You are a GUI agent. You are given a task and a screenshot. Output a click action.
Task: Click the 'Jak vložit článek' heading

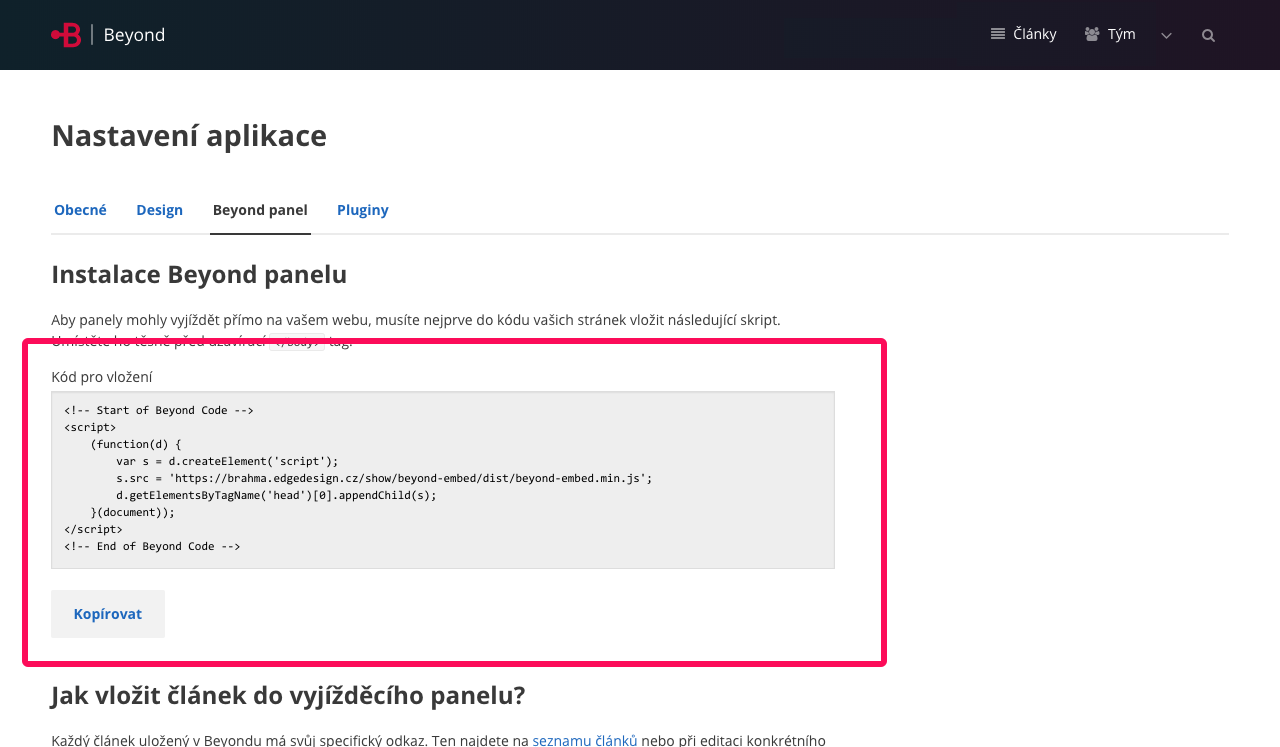(288, 695)
